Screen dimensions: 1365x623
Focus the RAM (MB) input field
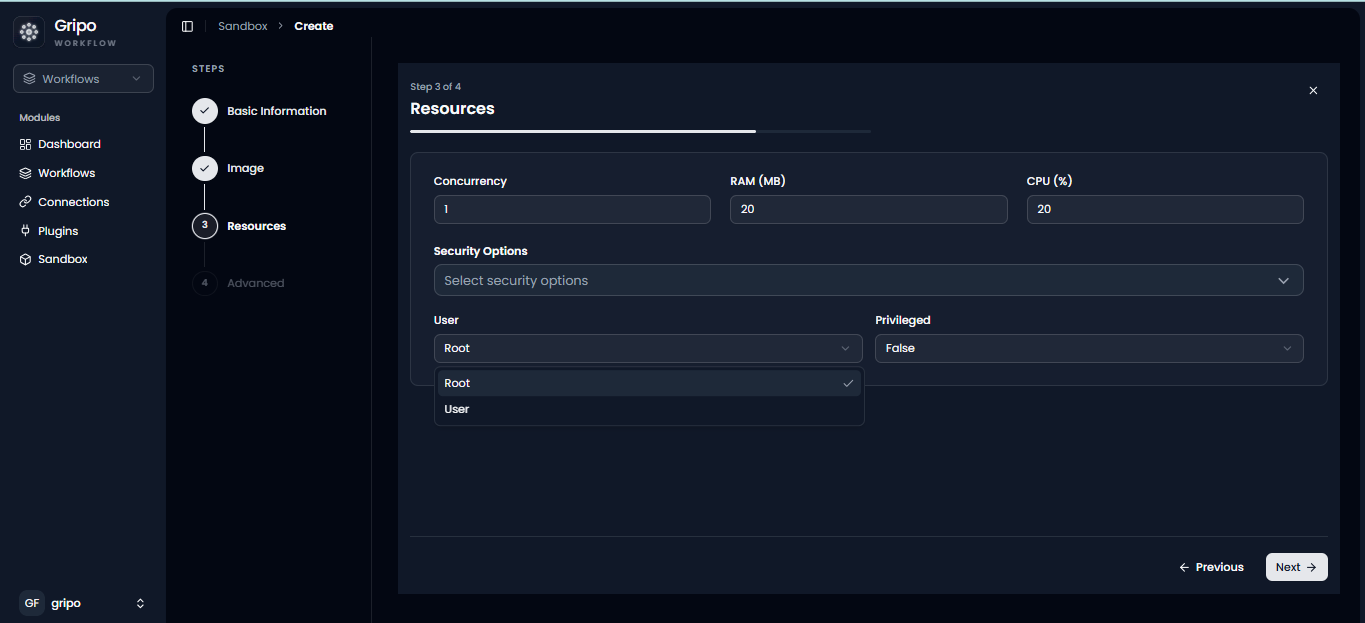point(869,209)
